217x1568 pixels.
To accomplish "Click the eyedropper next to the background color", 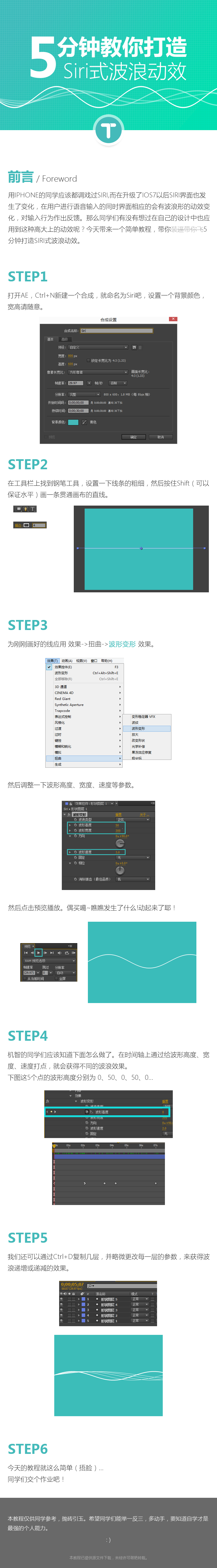I will [85, 422].
